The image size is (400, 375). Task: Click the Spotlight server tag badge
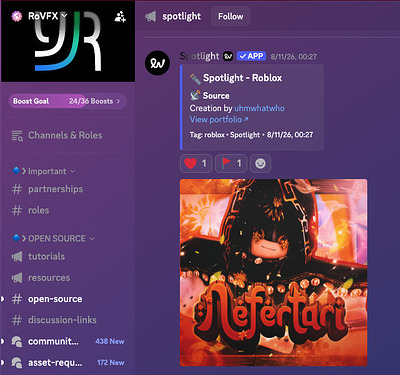coord(228,56)
